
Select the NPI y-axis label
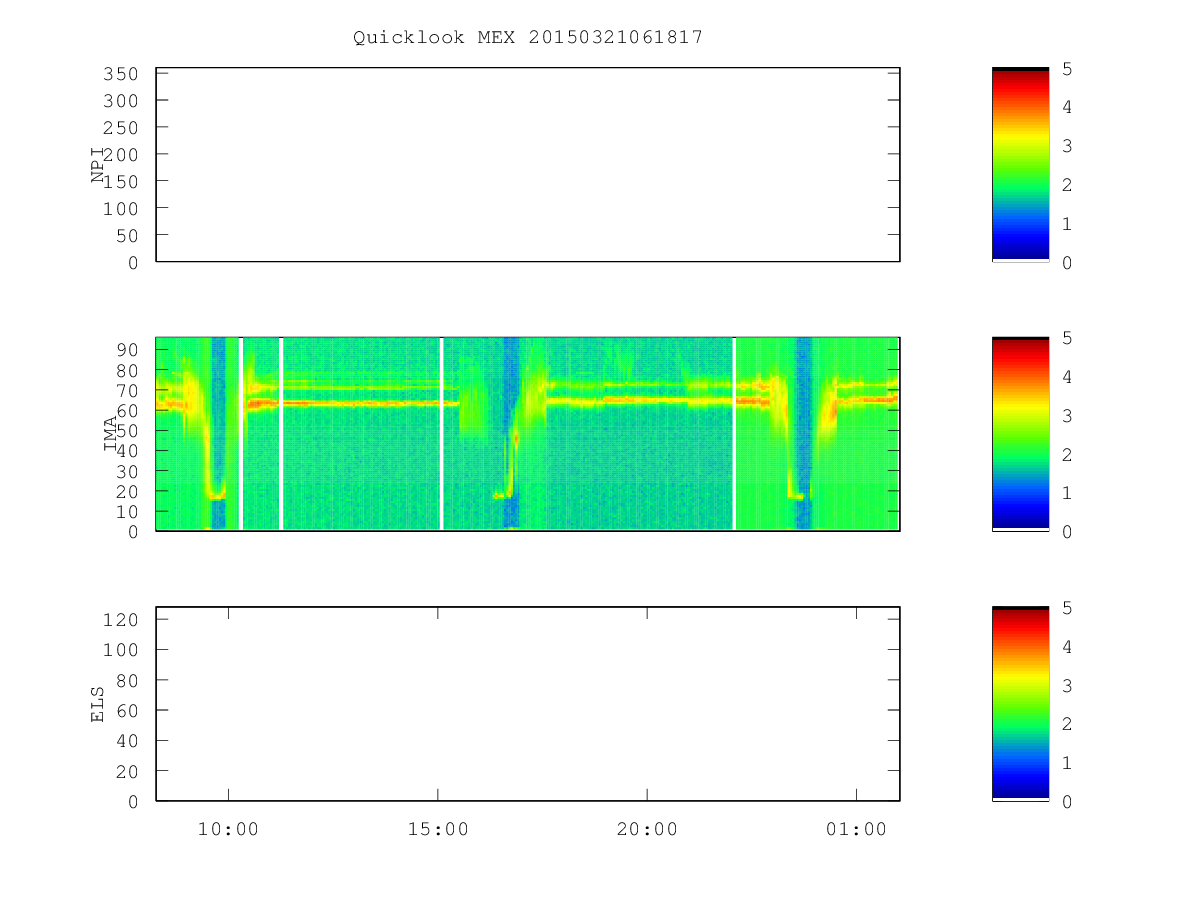(x=98, y=165)
